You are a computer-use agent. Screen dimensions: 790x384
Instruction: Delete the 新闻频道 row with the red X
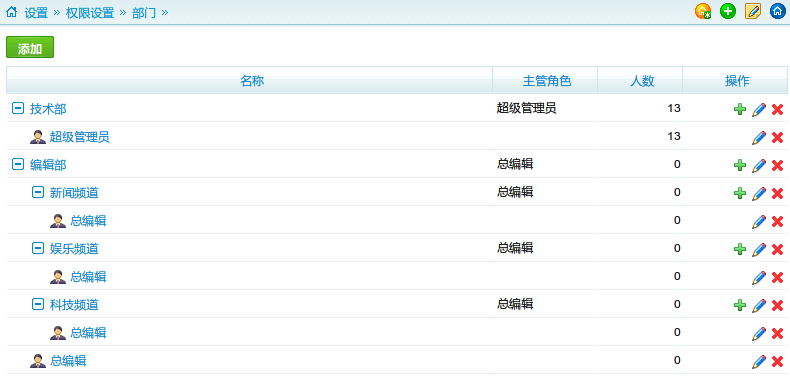pyautogui.click(x=777, y=194)
